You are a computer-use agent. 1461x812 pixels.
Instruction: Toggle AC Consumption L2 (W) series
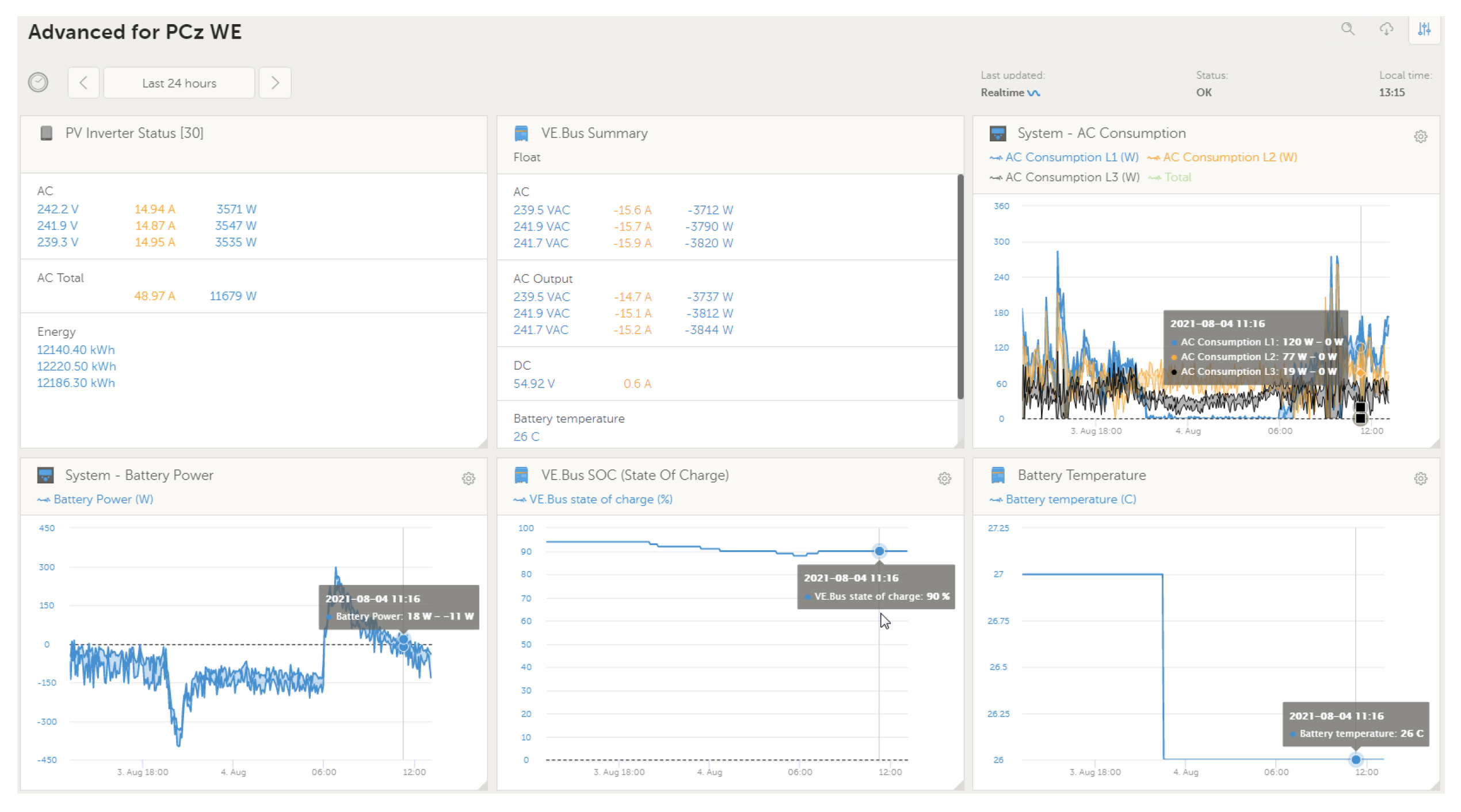click(x=1229, y=158)
